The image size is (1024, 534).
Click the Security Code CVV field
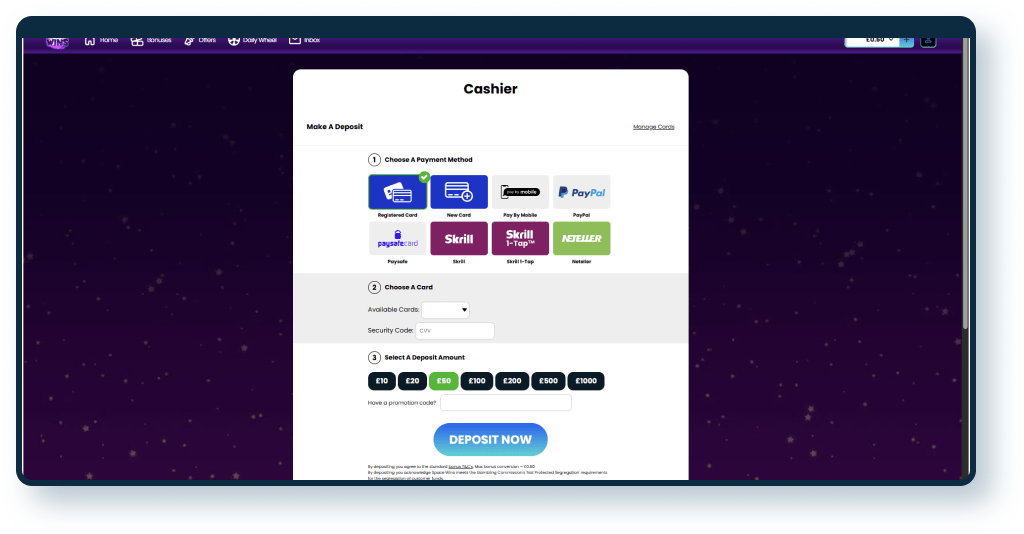click(454, 330)
